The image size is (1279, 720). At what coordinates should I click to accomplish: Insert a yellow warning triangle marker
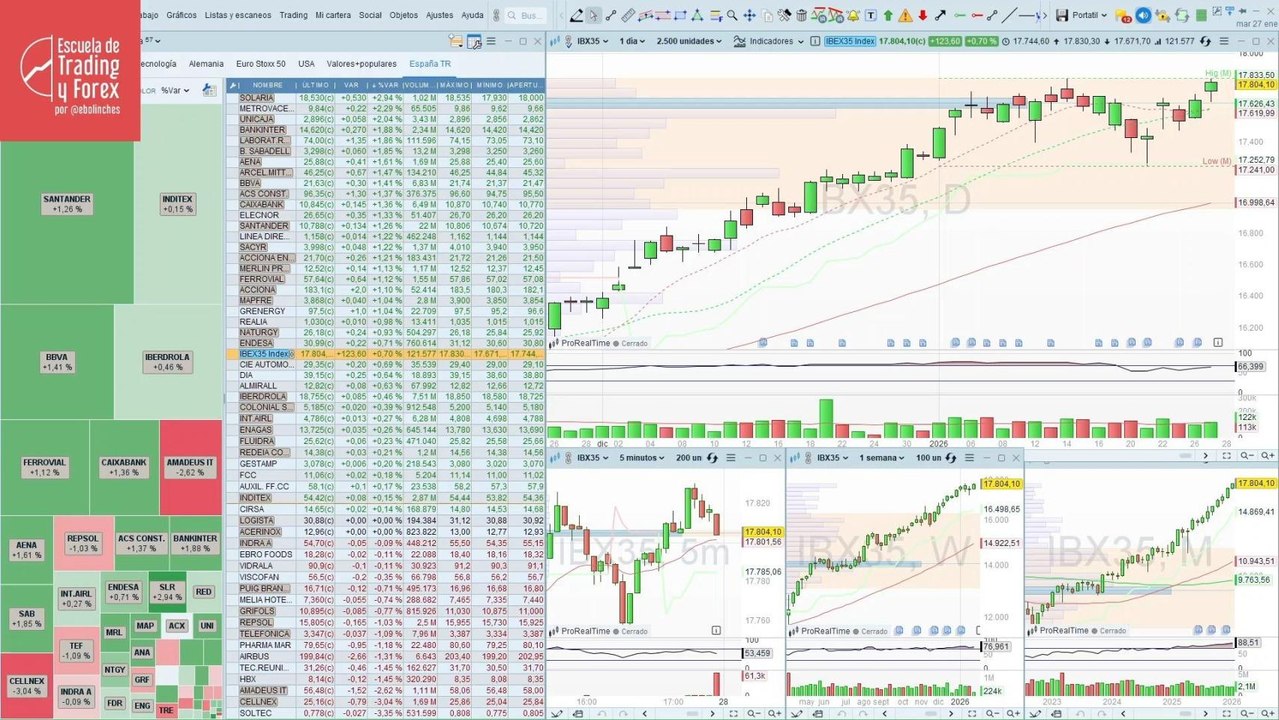pyautogui.click(x=905, y=16)
